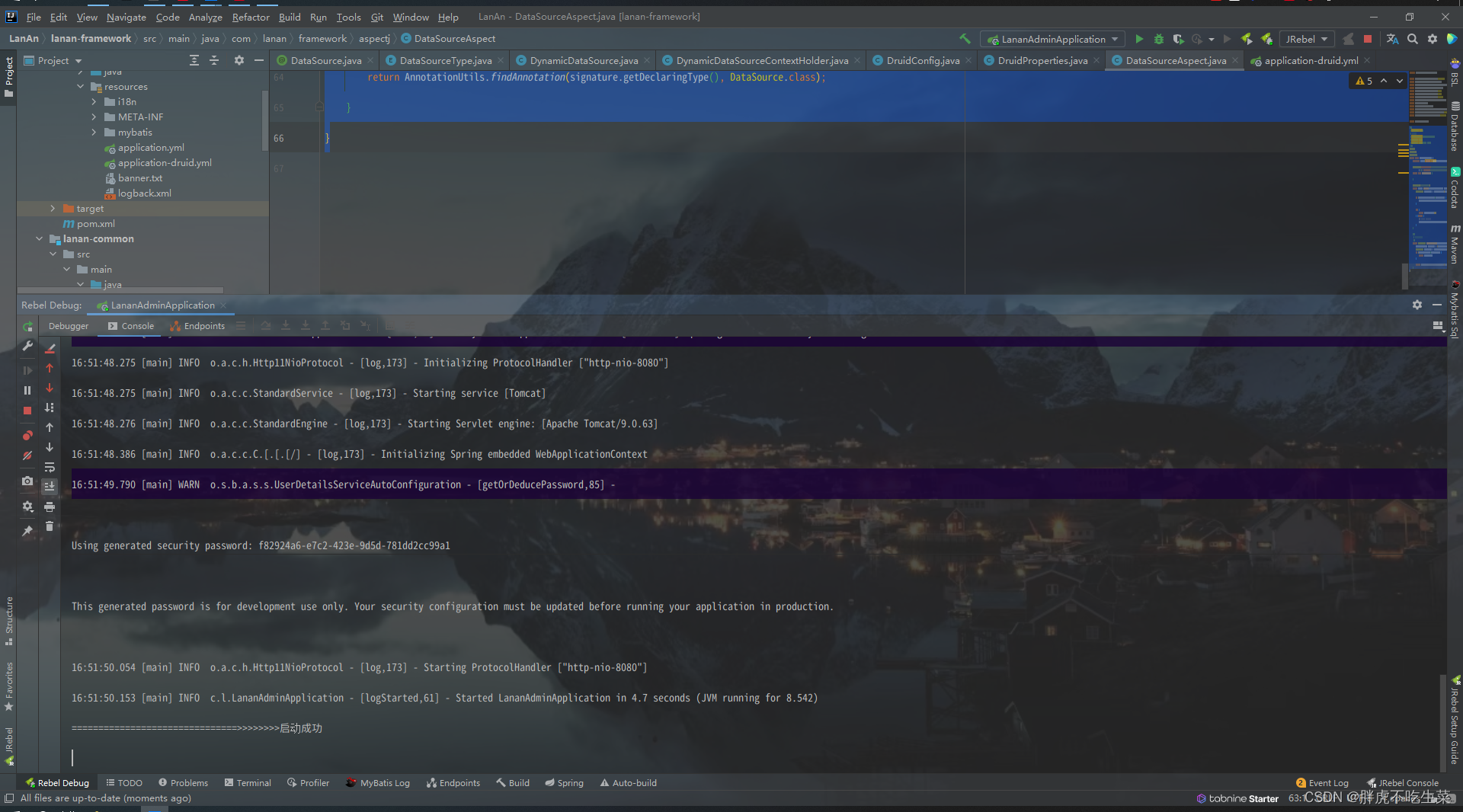Viewport: 1463px width, 812px height.
Task: Toggle tool windows quick access button
Action: (9, 798)
